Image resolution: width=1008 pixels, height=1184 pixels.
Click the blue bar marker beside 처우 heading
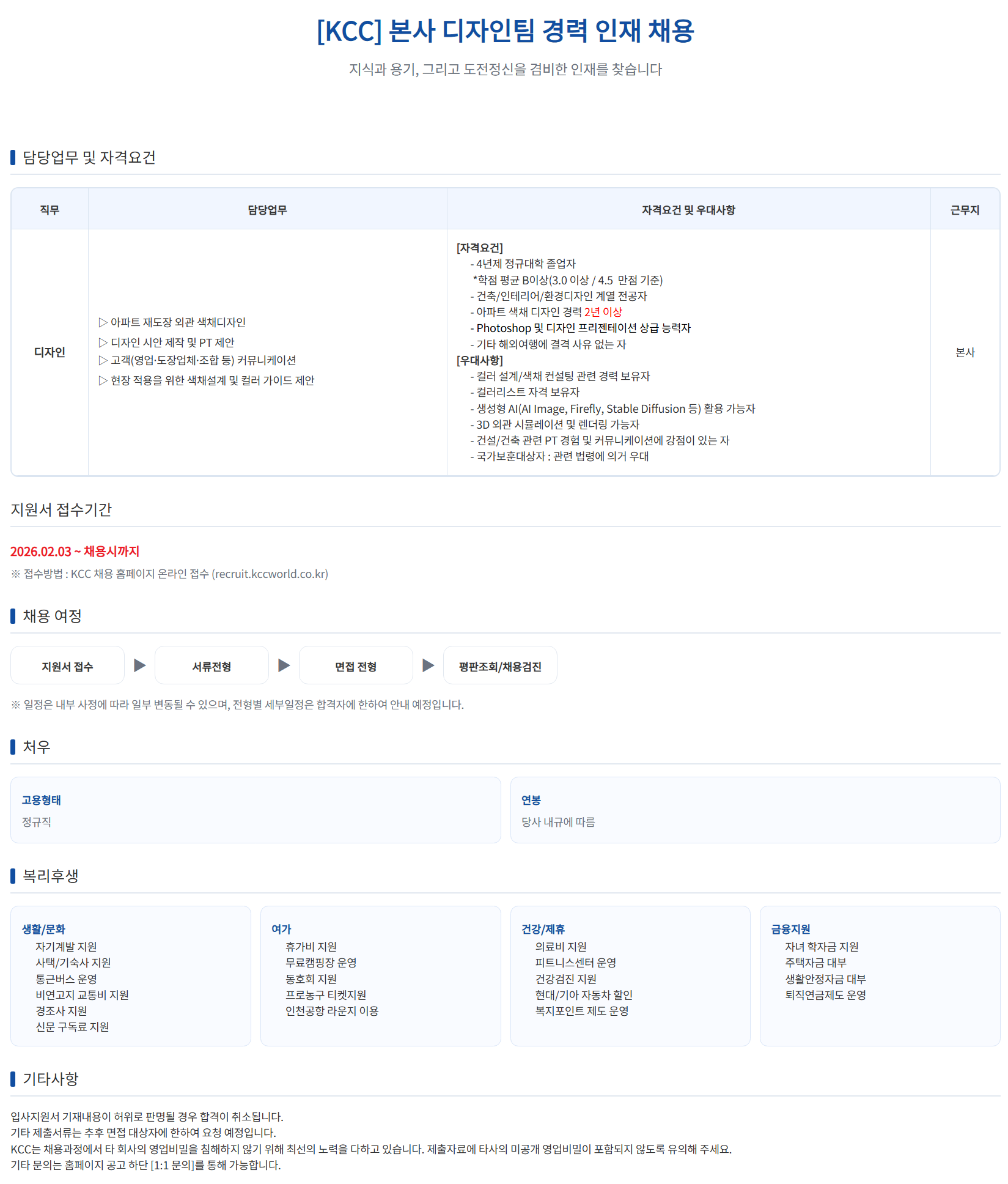coord(13,747)
